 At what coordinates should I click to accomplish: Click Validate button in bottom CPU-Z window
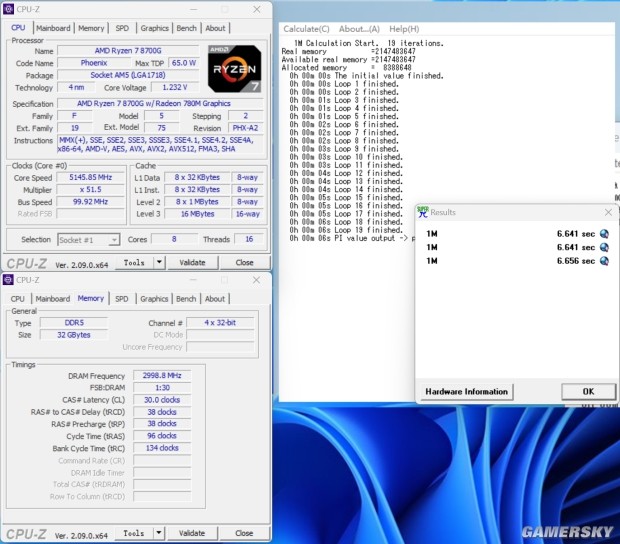[192, 533]
